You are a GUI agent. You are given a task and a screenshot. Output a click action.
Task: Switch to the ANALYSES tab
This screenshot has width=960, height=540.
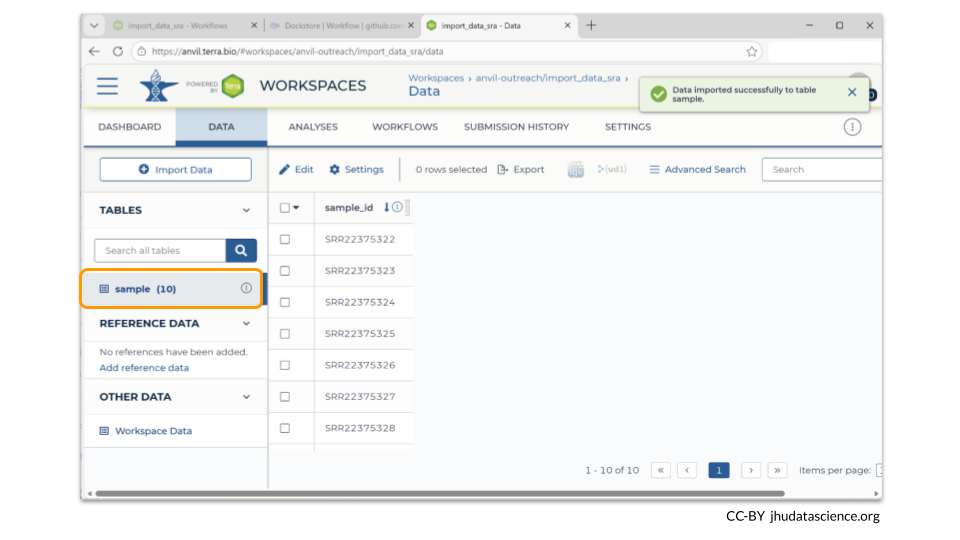313,127
